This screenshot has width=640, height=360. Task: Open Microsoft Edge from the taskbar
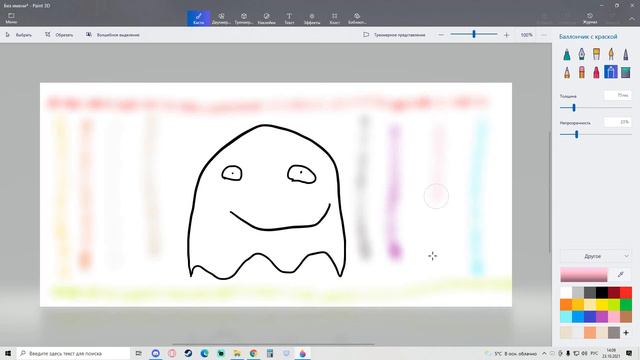(204, 353)
